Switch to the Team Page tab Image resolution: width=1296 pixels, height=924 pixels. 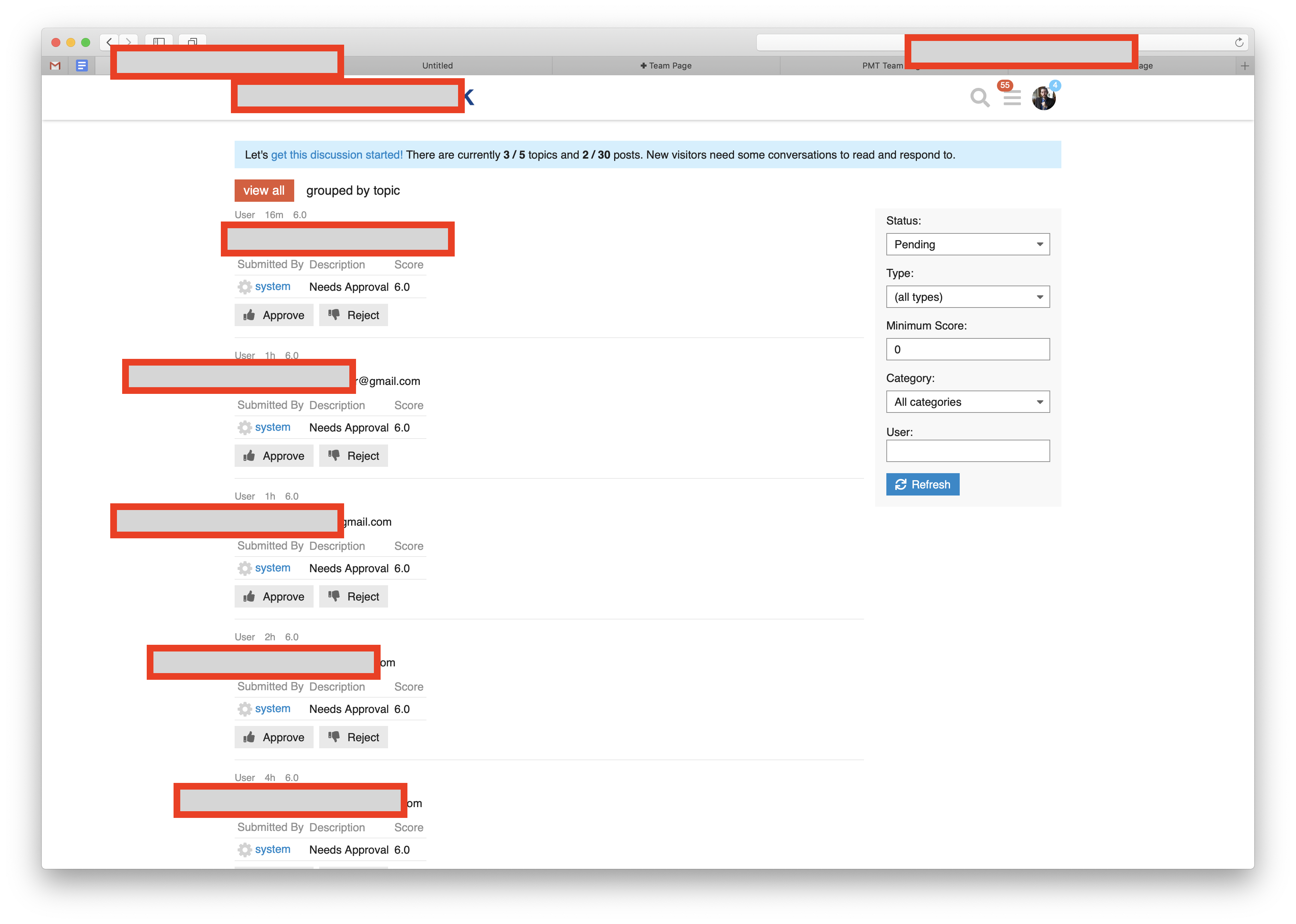point(666,66)
